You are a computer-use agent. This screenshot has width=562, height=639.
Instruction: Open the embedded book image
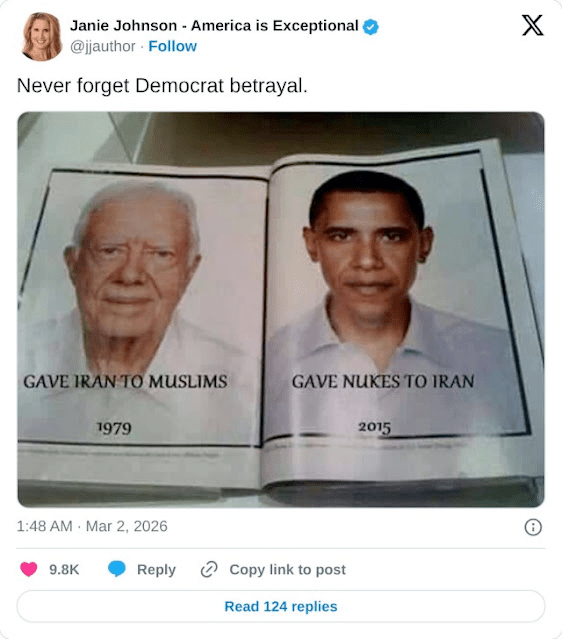pyautogui.click(x=281, y=309)
